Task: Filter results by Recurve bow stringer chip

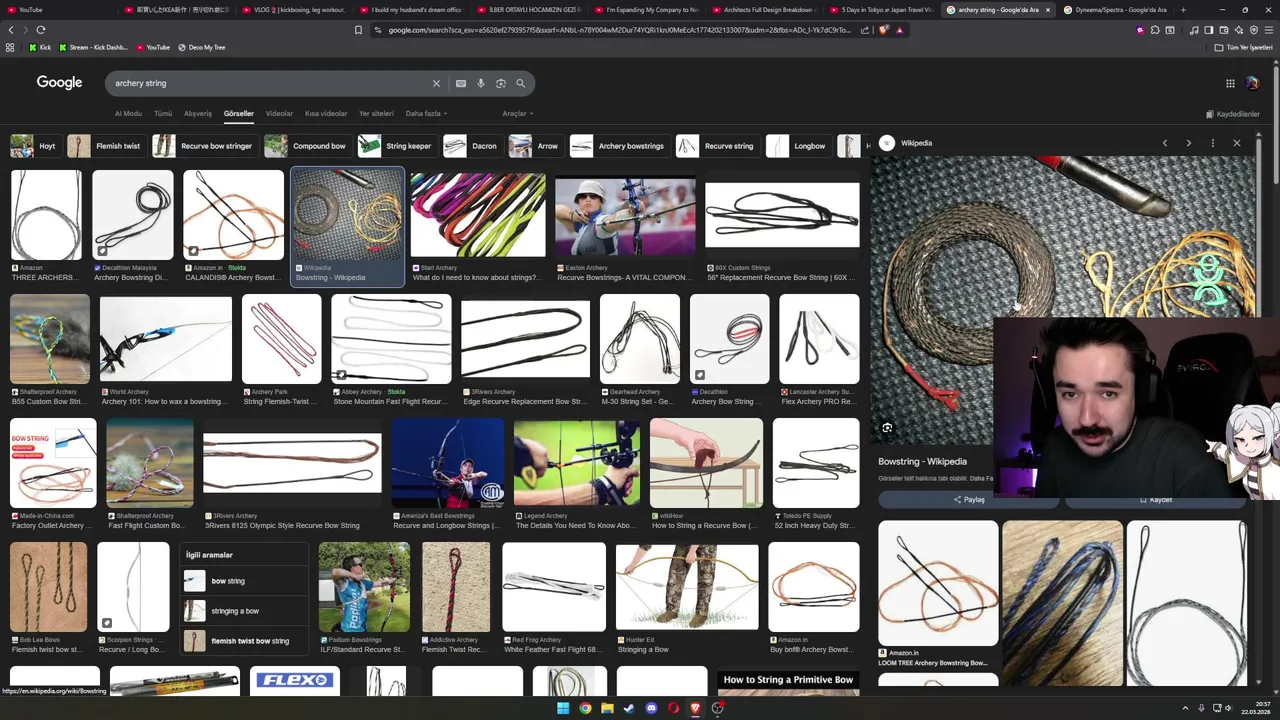Action: 204,146
